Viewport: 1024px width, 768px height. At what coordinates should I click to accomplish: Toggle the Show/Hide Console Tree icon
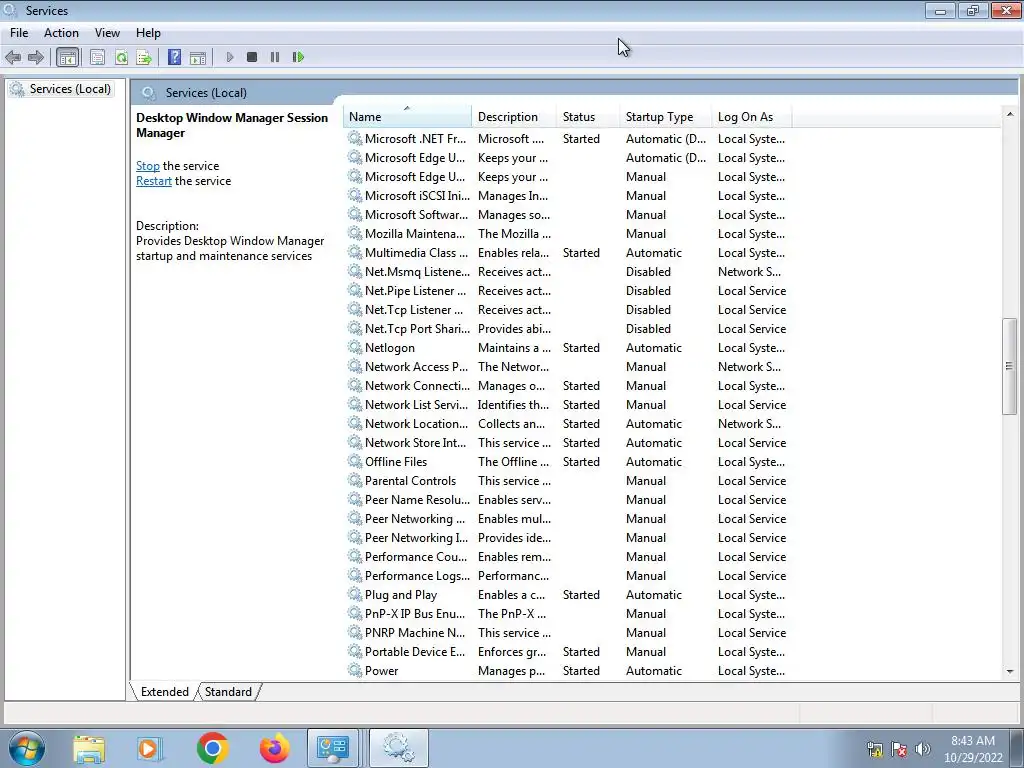[x=67, y=57]
